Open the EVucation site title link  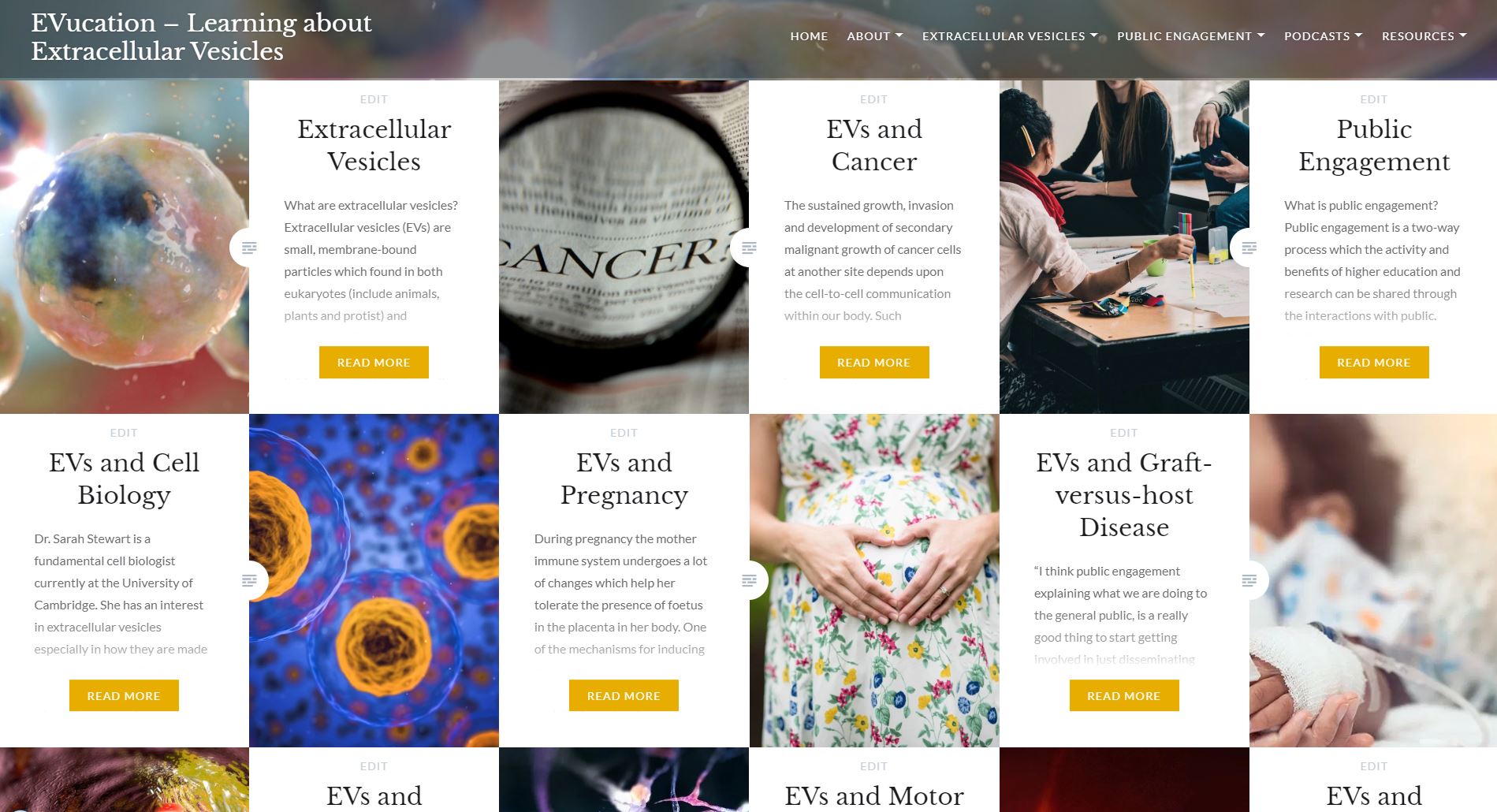pyautogui.click(x=201, y=37)
